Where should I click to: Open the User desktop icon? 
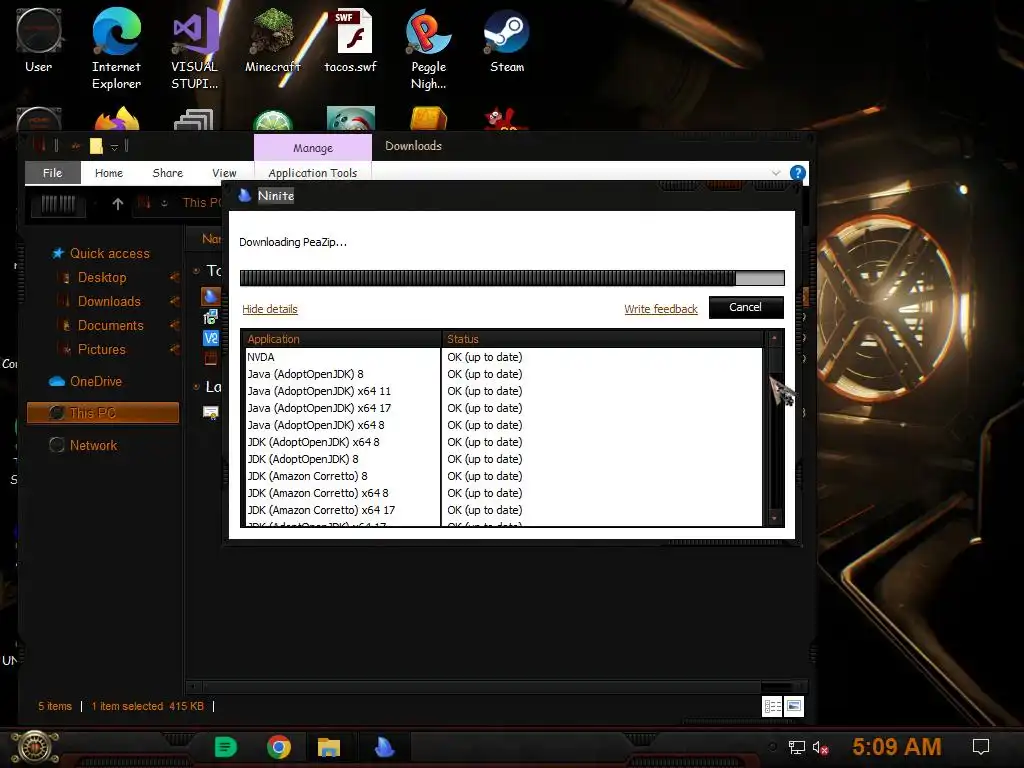(39, 40)
